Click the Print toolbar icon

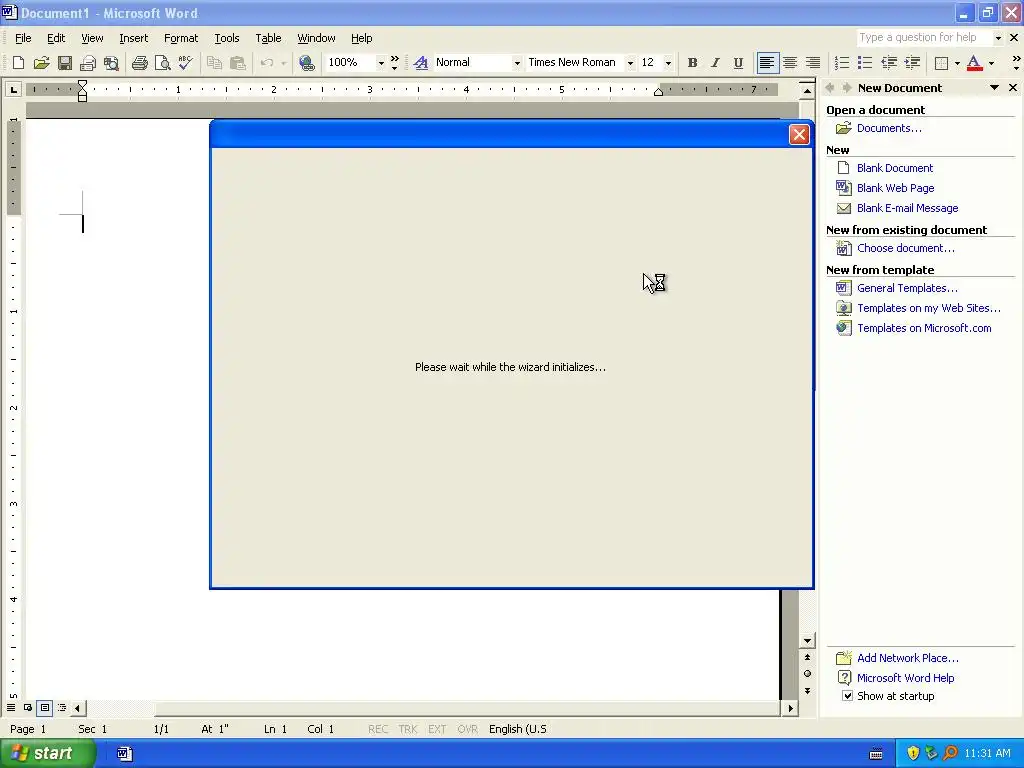pos(140,63)
